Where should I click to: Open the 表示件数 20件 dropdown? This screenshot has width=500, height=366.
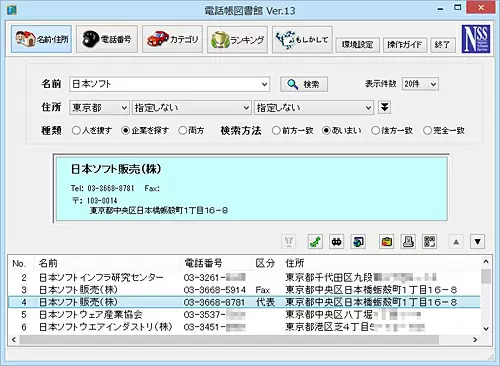pos(420,84)
